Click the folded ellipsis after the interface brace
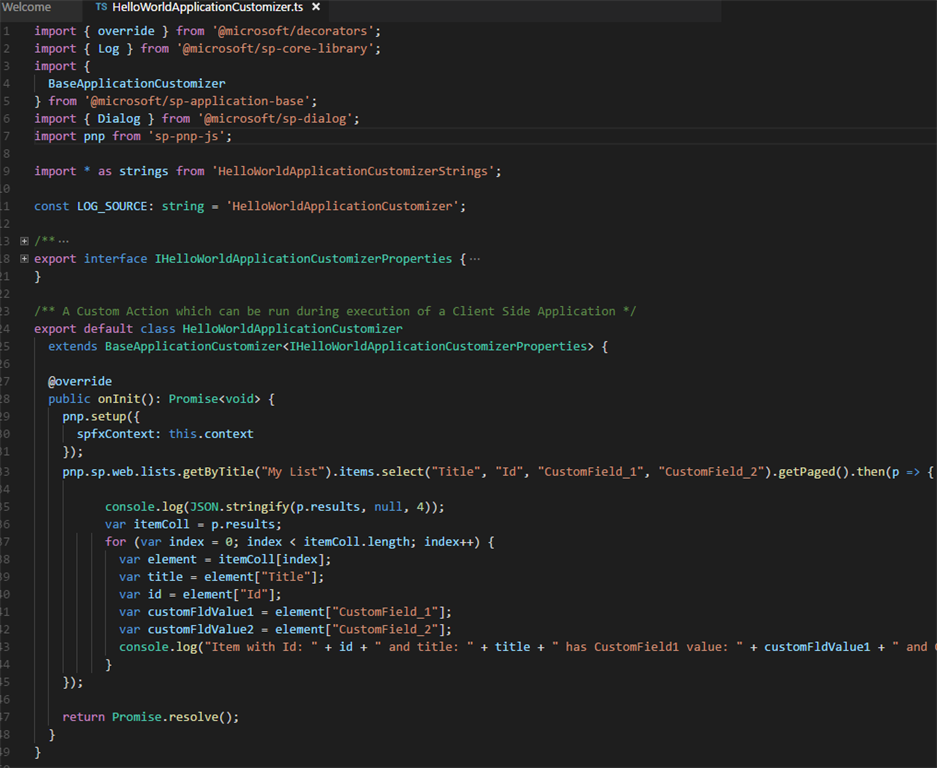 [x=475, y=259]
